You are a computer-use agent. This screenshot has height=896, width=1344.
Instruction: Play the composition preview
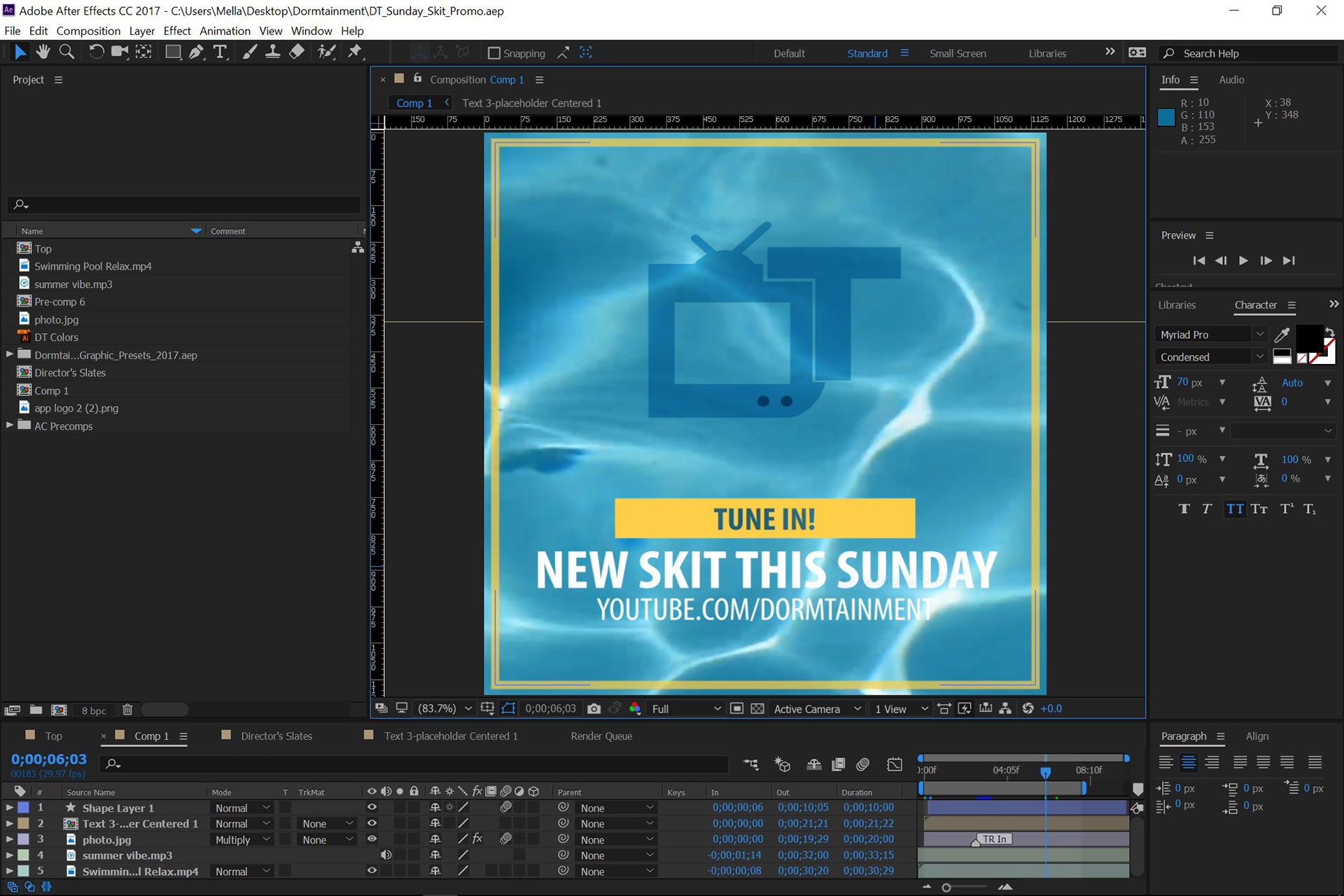pos(1243,260)
